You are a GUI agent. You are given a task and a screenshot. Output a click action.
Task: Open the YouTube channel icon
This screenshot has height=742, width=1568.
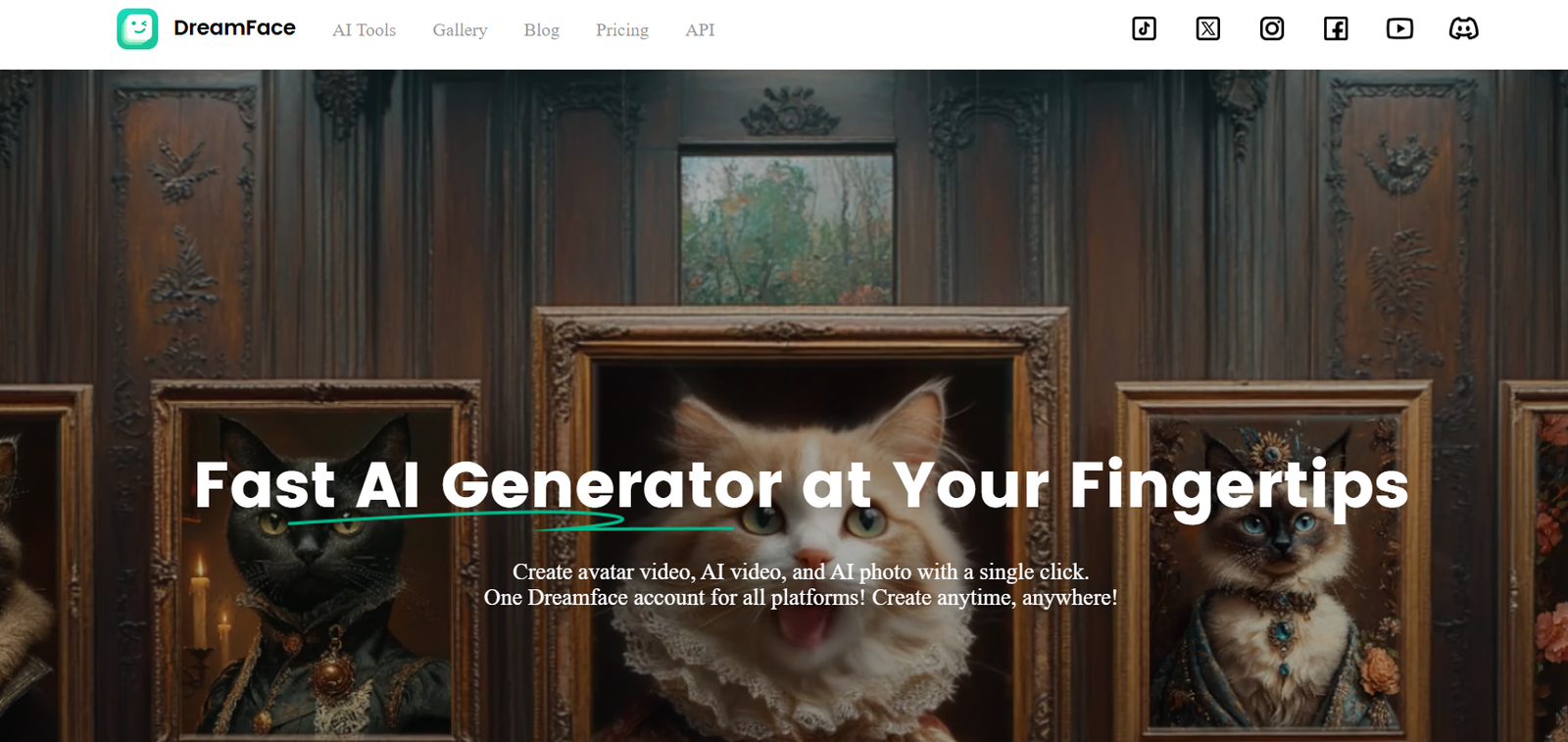click(1399, 28)
